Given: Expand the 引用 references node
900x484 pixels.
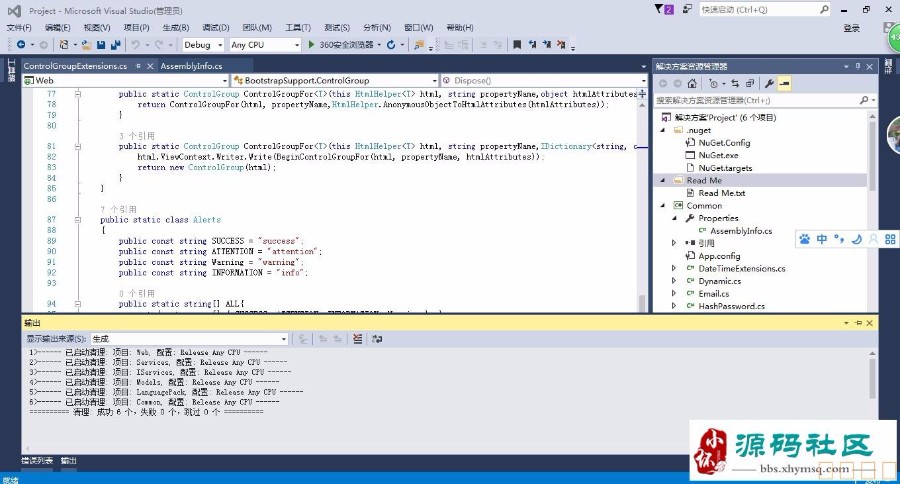Looking at the screenshot, I should pyautogui.click(x=674, y=243).
